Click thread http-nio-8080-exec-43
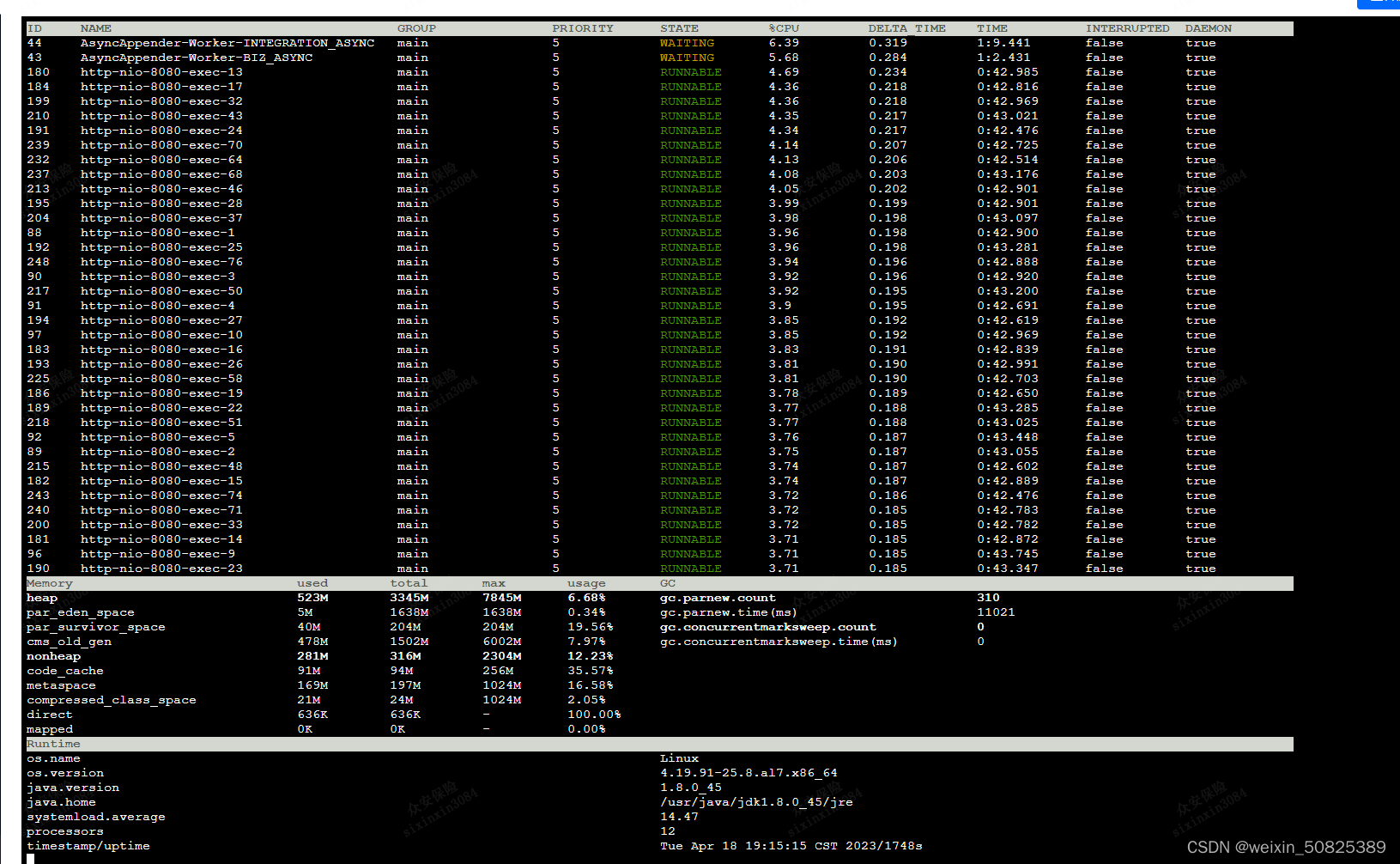The width and height of the screenshot is (1400, 864). tap(161, 116)
